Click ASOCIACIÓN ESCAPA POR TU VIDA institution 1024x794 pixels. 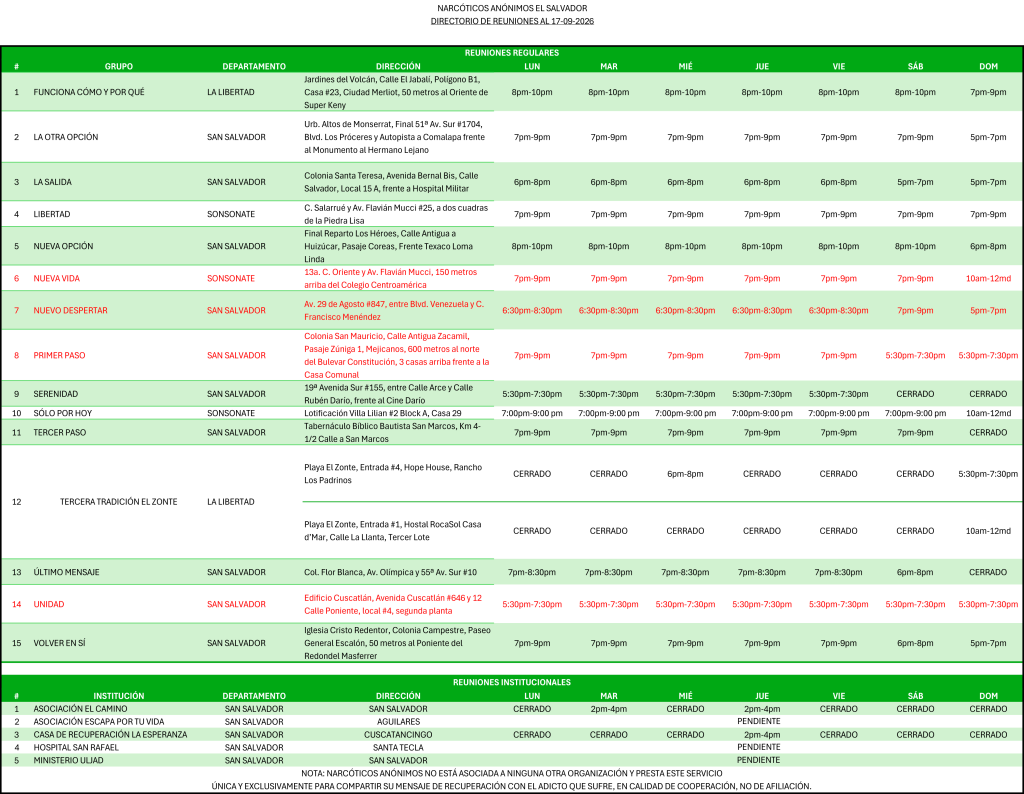point(99,722)
